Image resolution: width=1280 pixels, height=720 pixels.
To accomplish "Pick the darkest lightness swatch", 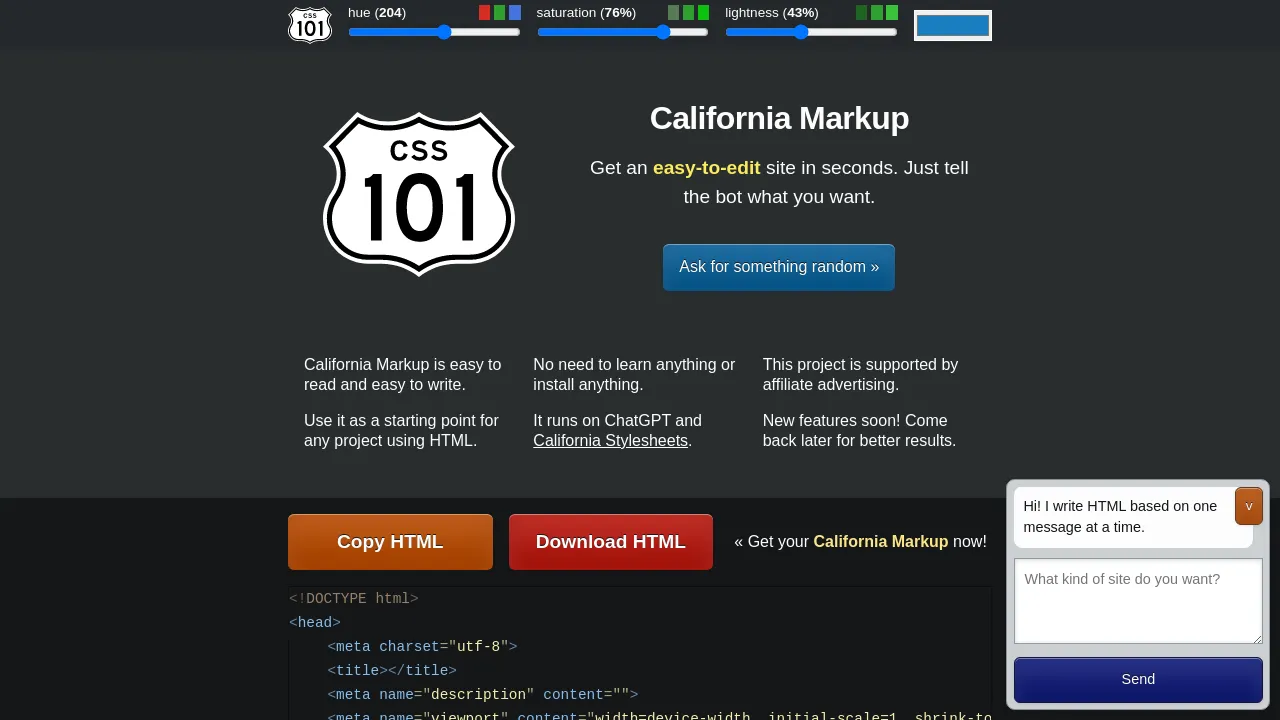I will 862,13.
